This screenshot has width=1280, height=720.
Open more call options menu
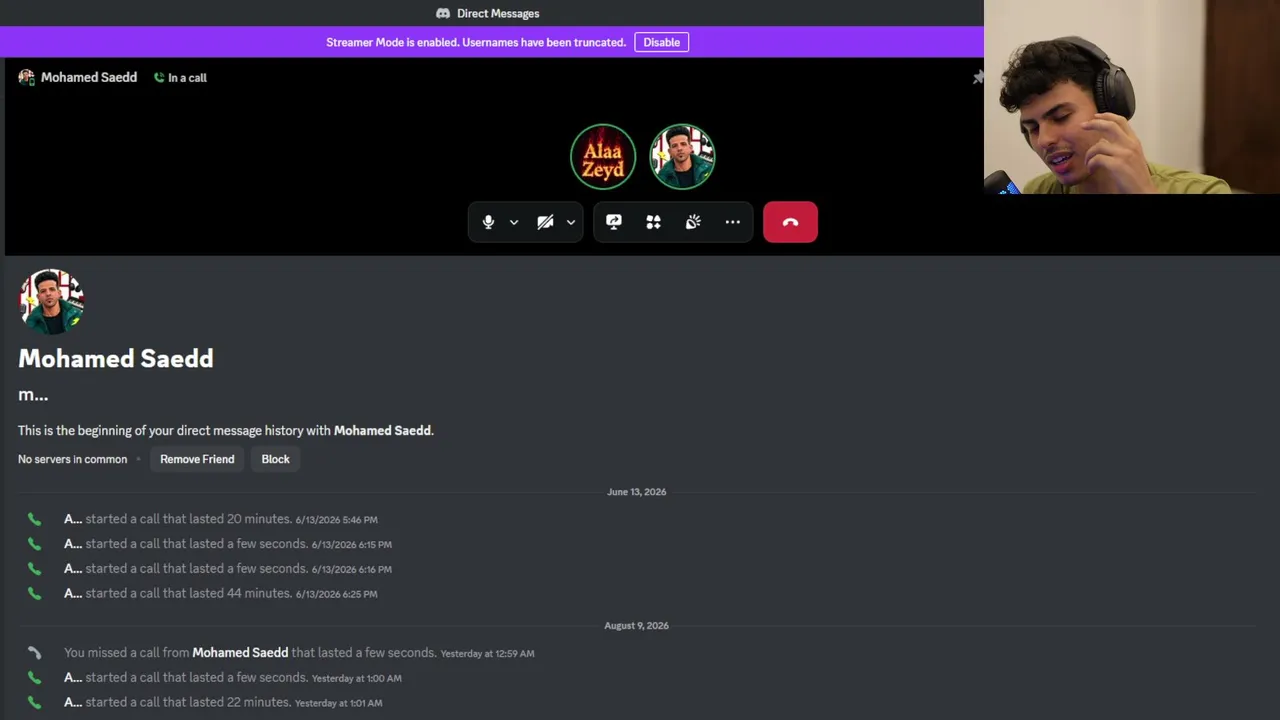[x=733, y=222]
